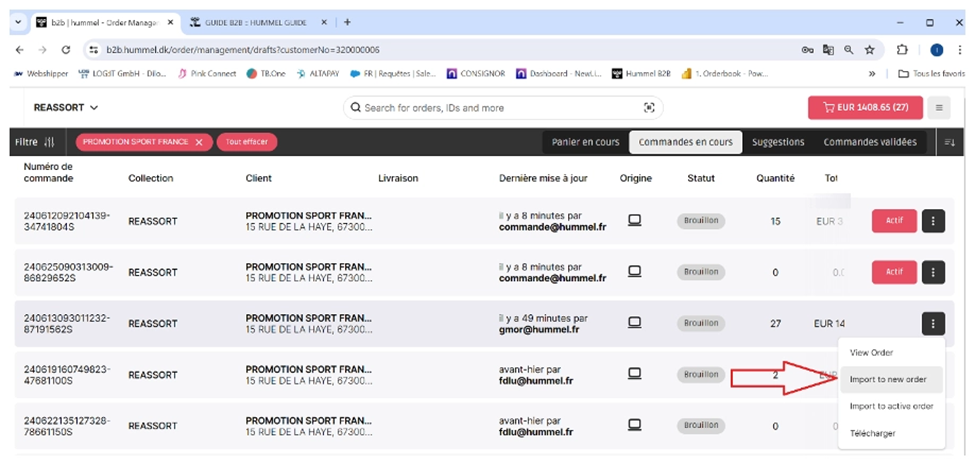975x464 pixels.
Task: Click the translate page icon in address bar
Action: [828, 49]
